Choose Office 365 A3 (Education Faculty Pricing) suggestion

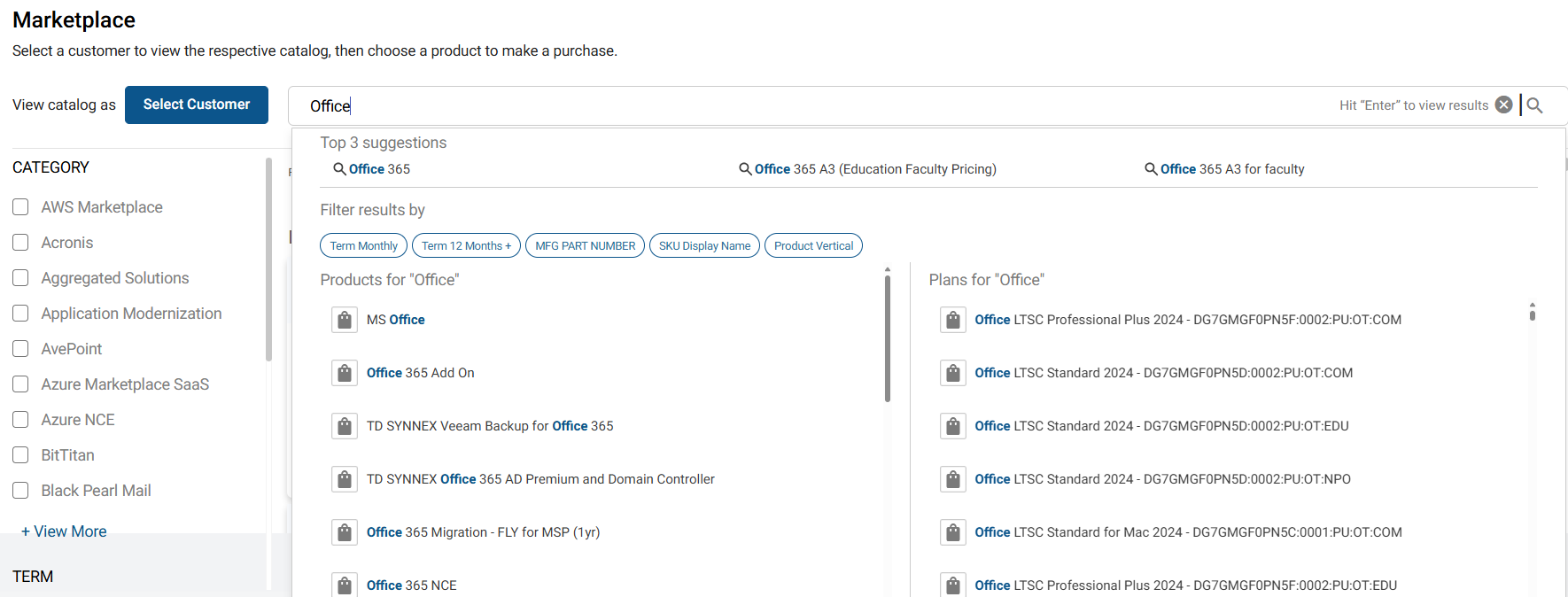875,169
